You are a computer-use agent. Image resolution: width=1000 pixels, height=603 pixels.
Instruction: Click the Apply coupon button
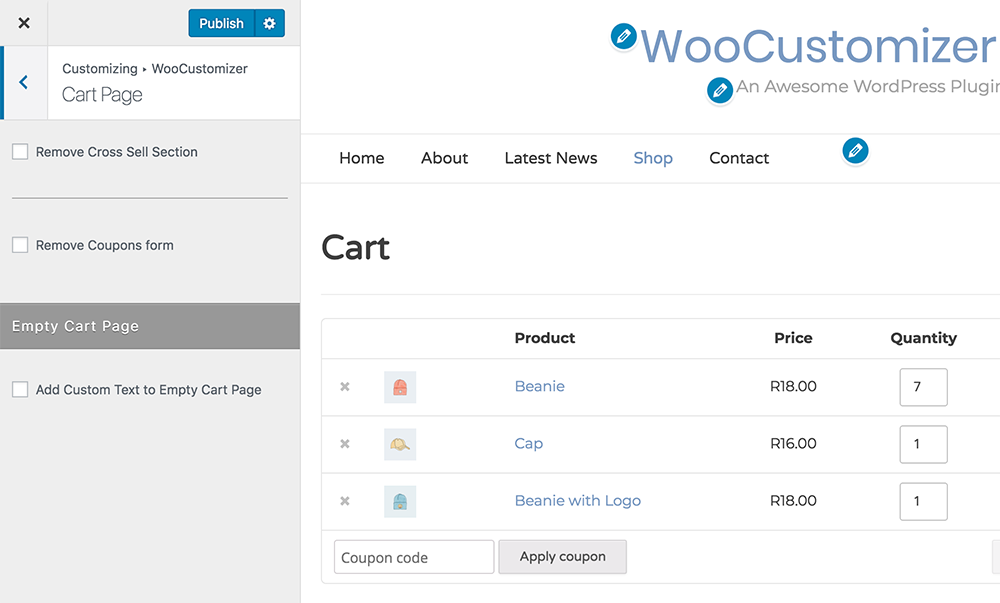click(562, 557)
